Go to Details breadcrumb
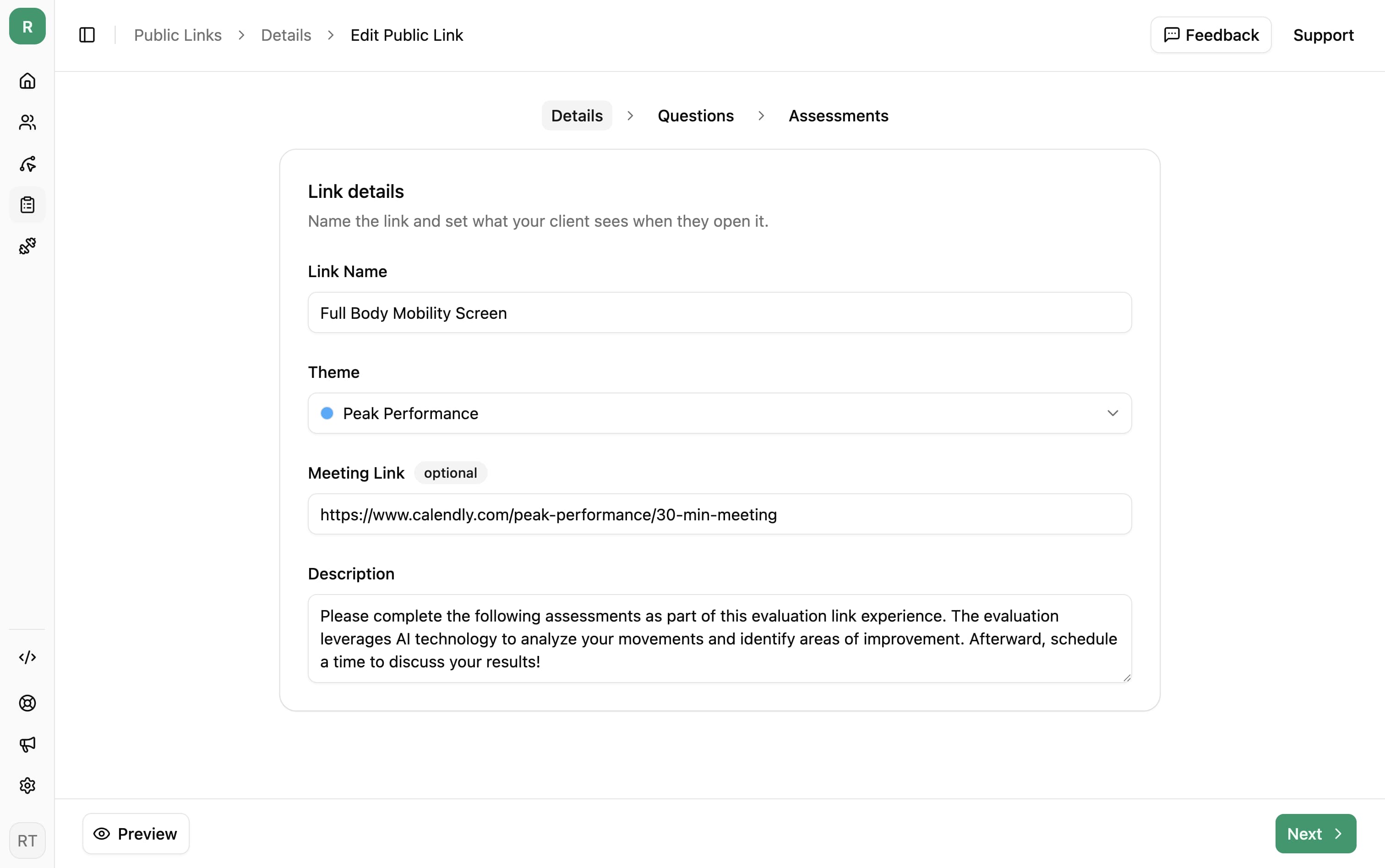This screenshot has width=1385, height=868. tap(286, 35)
